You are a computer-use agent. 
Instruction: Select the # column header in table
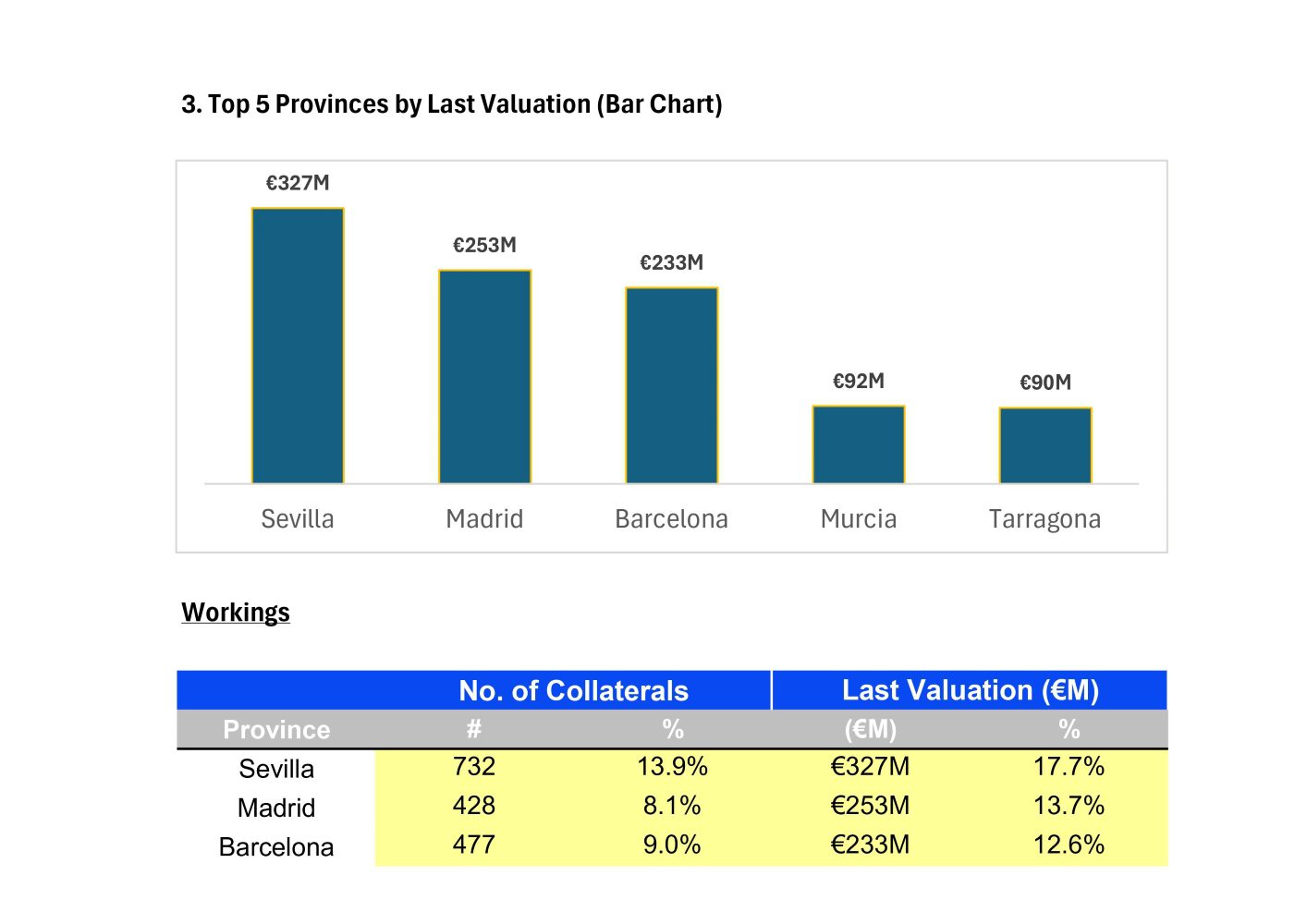tap(473, 730)
